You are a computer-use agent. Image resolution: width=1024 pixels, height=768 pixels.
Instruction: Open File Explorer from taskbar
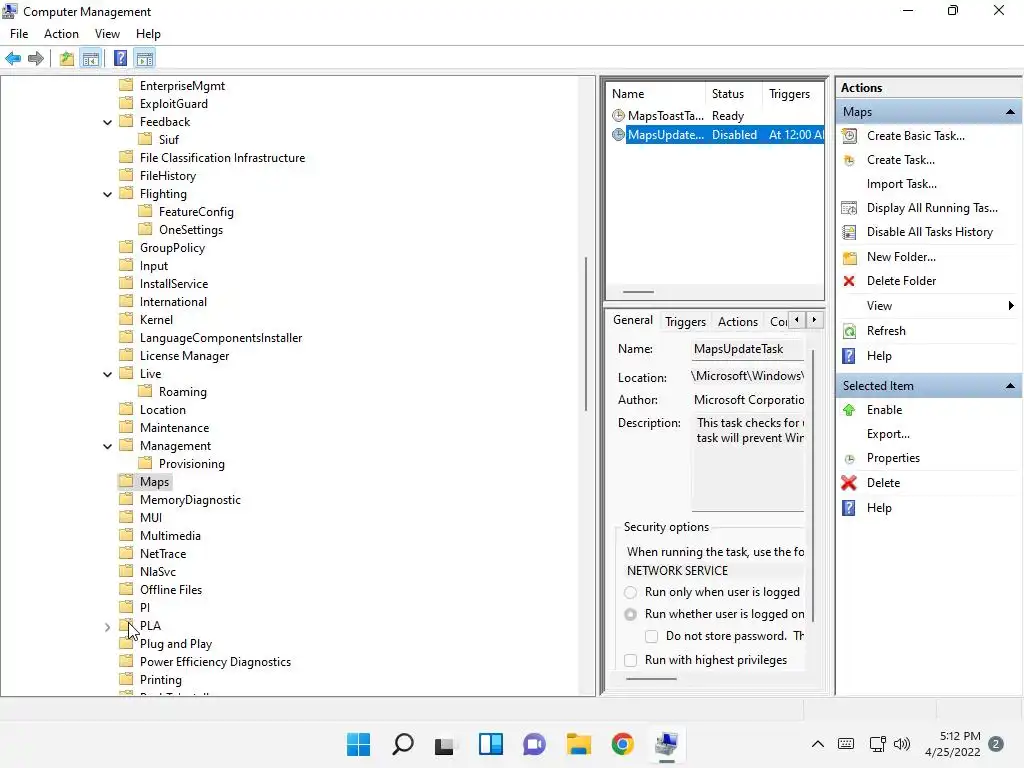coord(579,744)
